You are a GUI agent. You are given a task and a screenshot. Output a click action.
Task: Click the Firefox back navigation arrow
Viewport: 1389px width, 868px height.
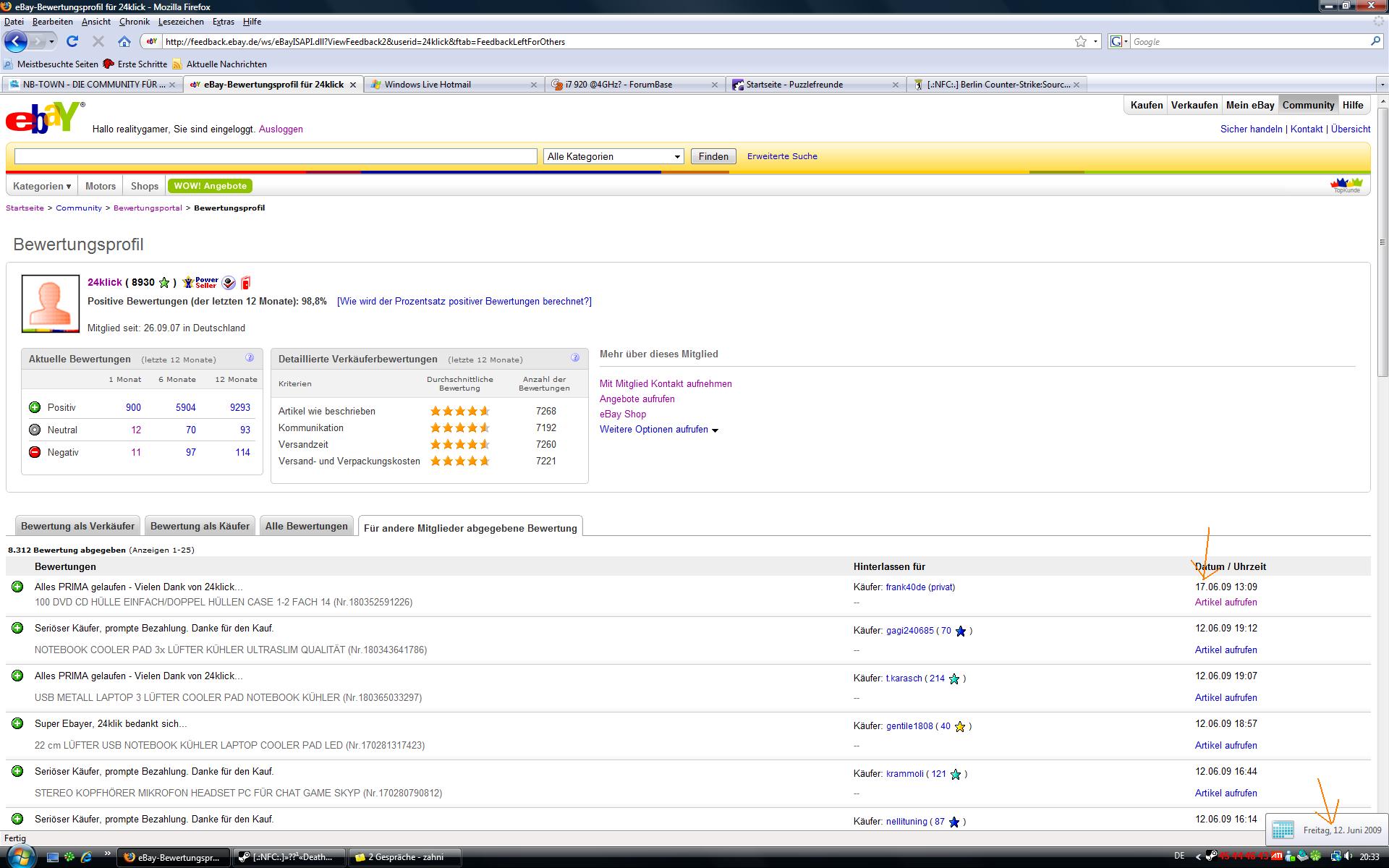(x=16, y=41)
